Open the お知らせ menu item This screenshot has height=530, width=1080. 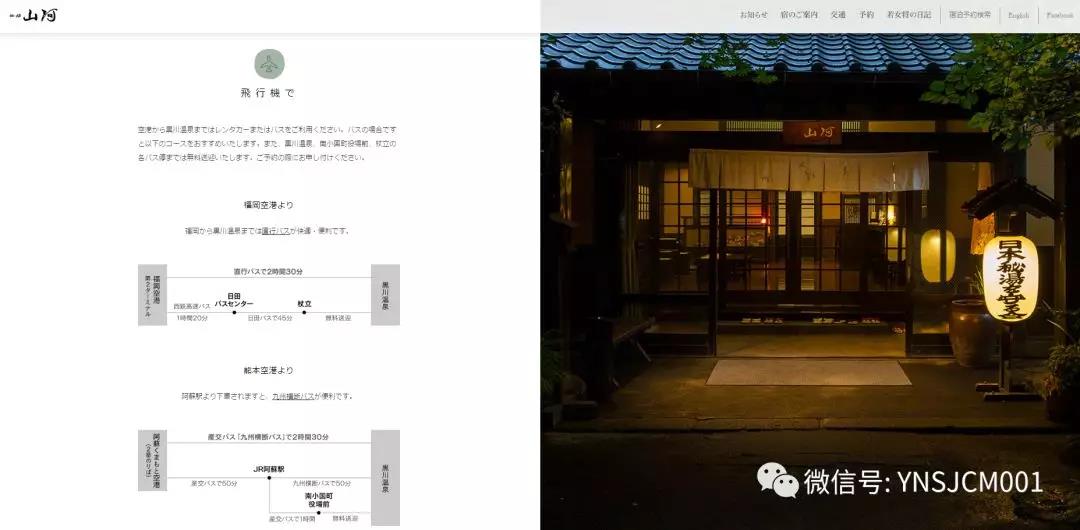754,14
